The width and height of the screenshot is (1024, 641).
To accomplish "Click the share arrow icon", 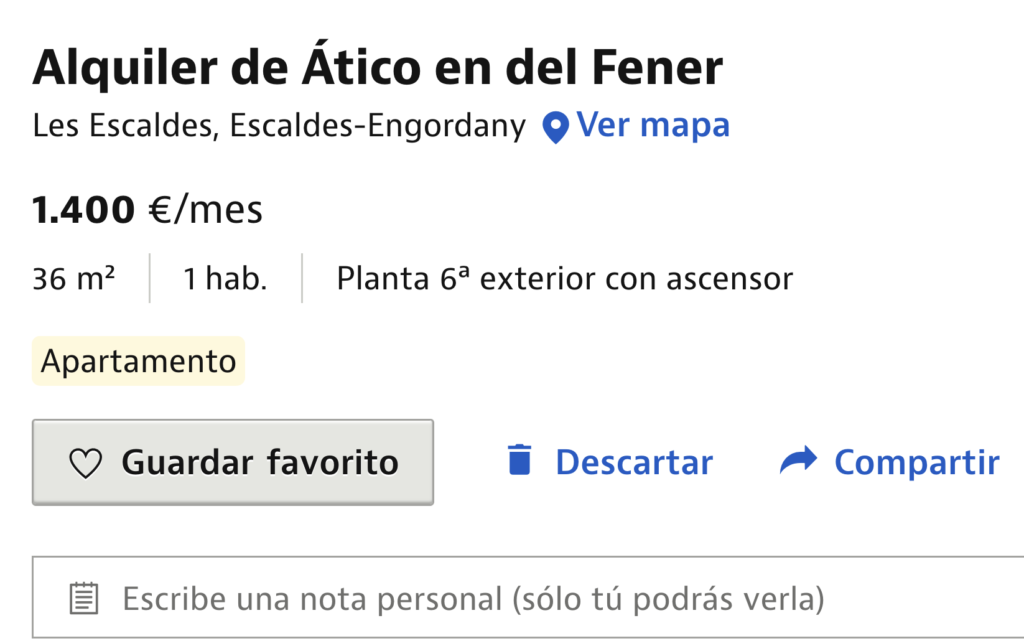I will (x=798, y=461).
